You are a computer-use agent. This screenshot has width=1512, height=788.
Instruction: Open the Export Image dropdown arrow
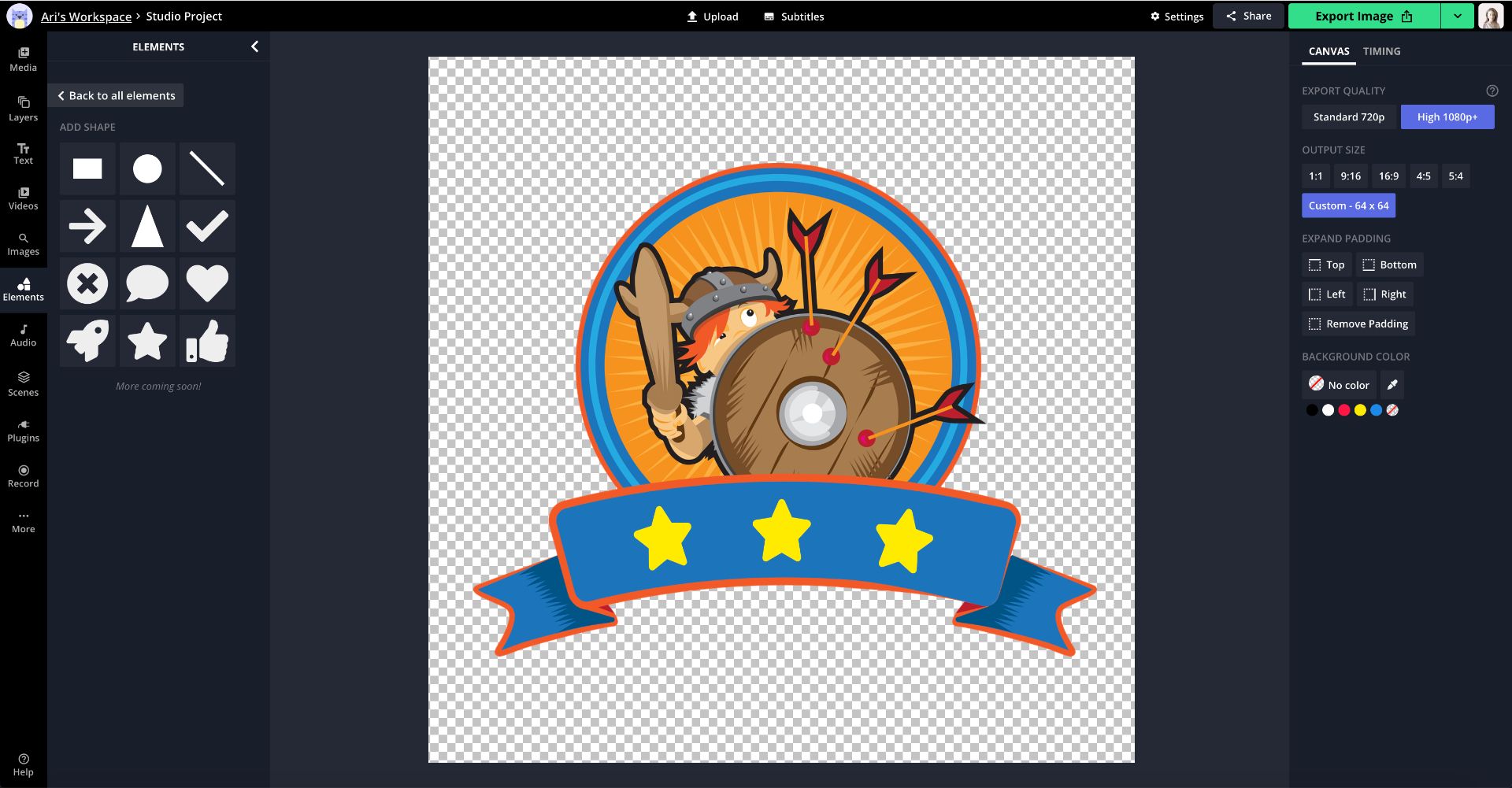click(x=1458, y=17)
